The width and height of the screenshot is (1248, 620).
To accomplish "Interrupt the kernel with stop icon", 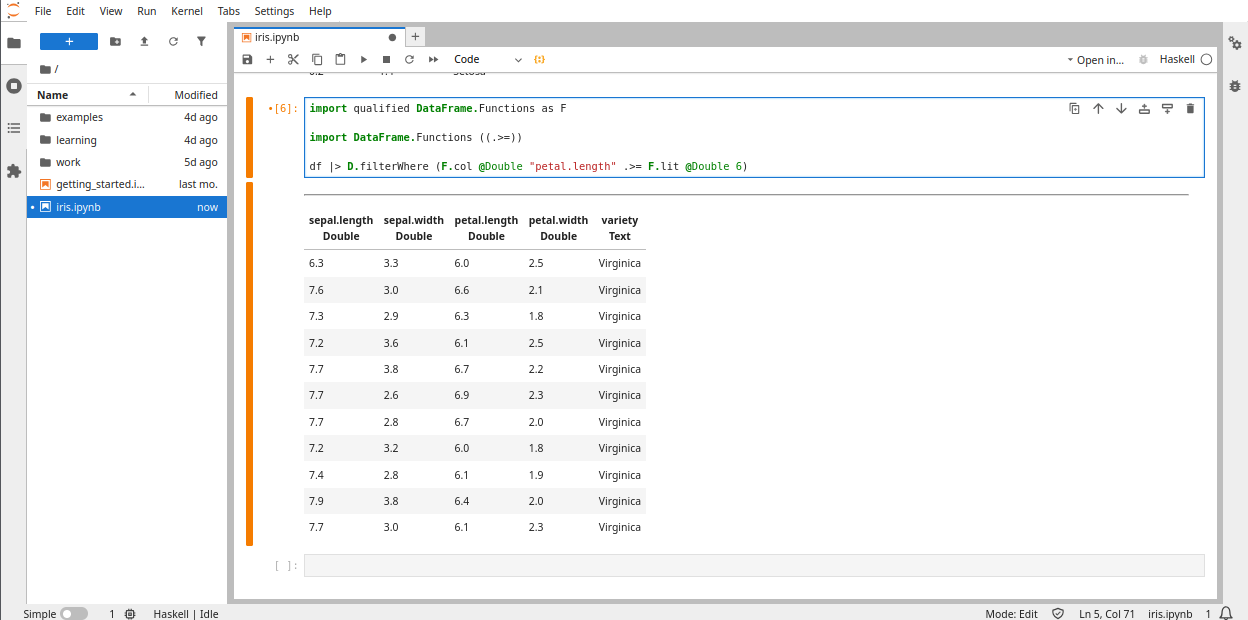I will 386,60.
